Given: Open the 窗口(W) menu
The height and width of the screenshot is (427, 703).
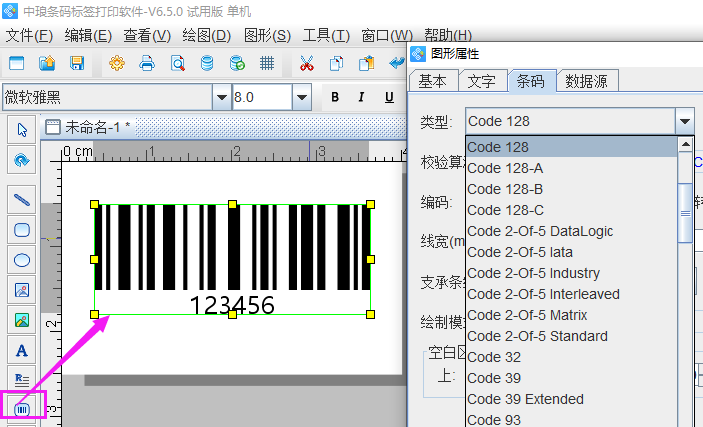Looking at the screenshot, I should point(387,35).
